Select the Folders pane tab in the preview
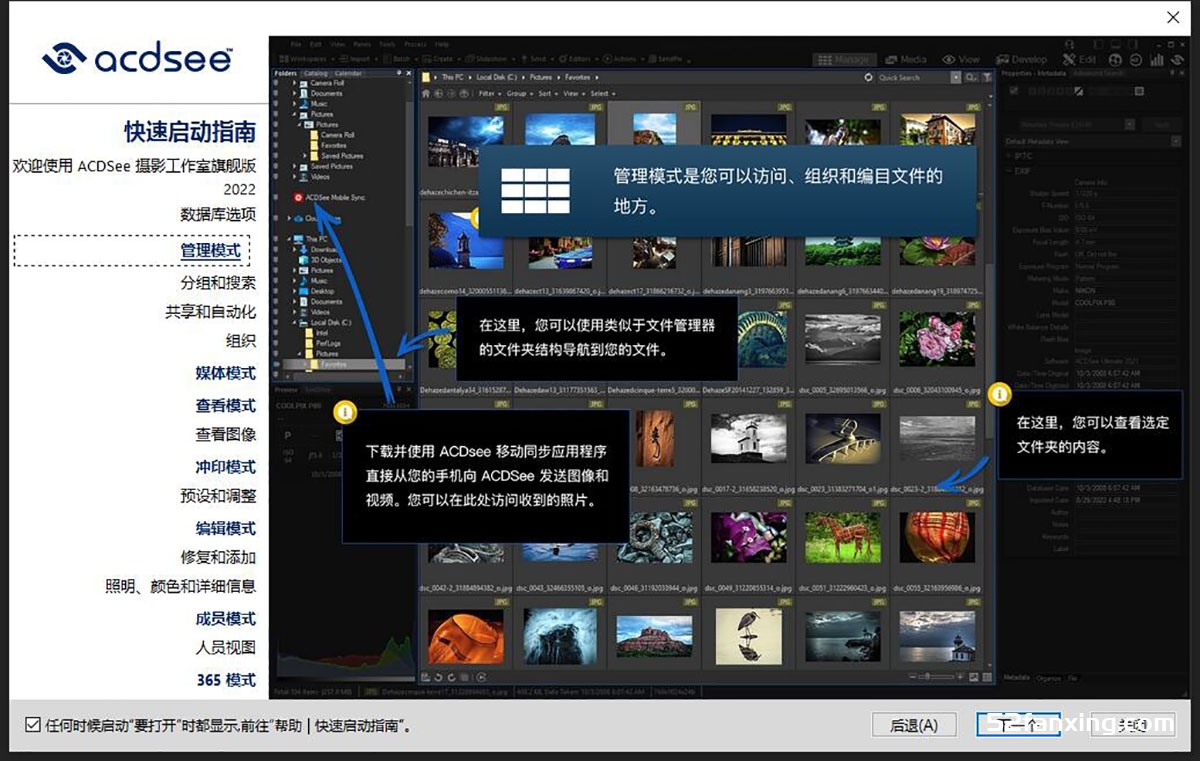 point(285,74)
